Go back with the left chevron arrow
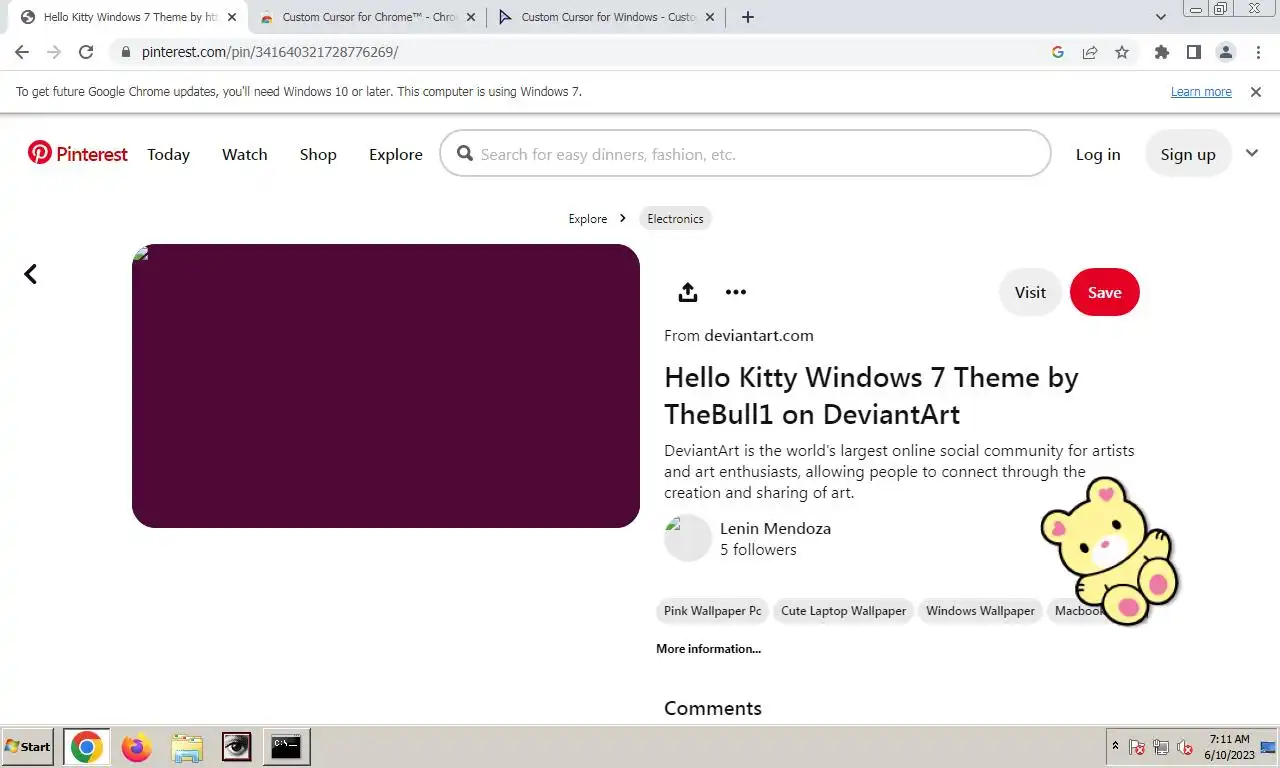Viewport: 1280px width, 768px height. (x=30, y=274)
